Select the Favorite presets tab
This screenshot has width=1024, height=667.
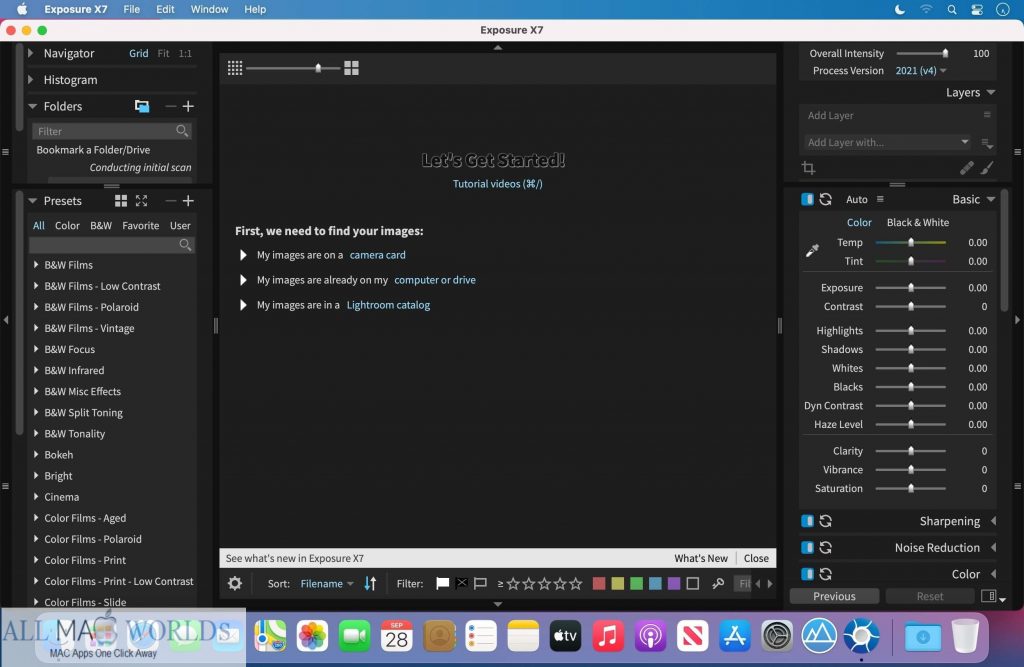pyautogui.click(x=140, y=225)
